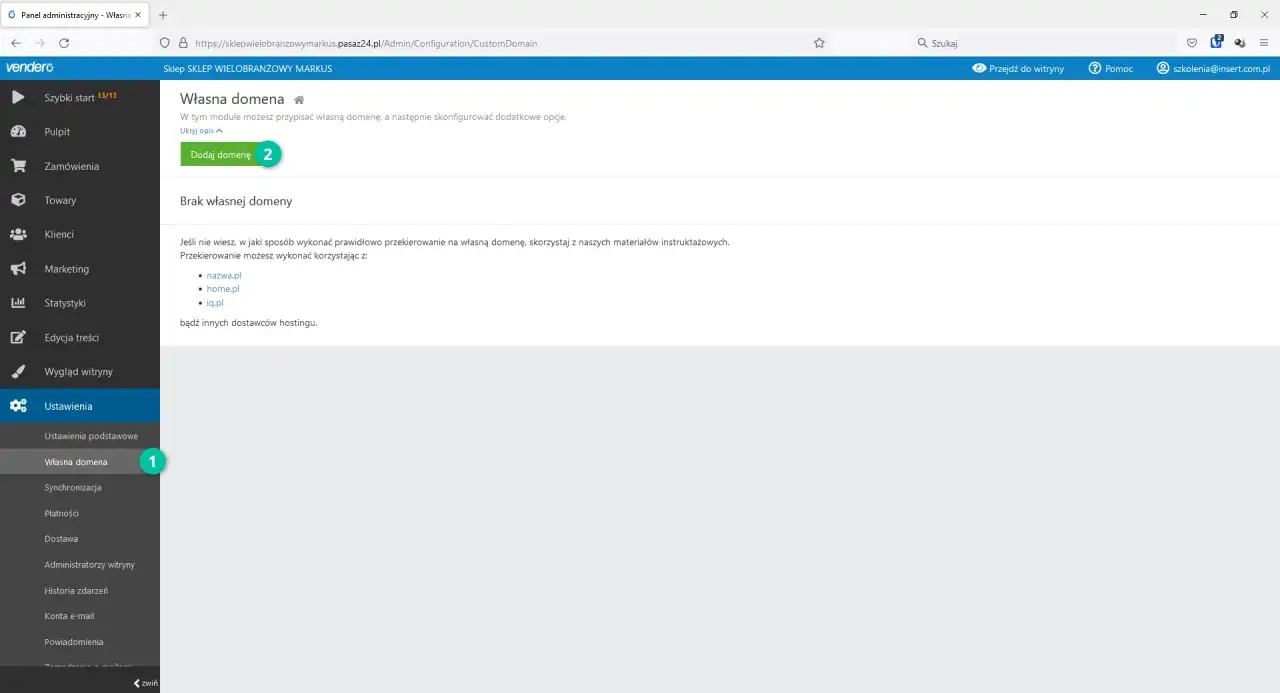Open Zamówienia menu item

(x=80, y=166)
